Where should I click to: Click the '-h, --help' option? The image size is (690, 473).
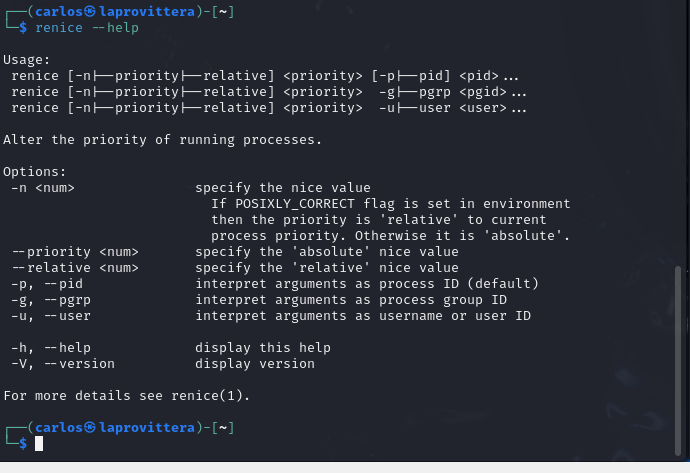pos(51,348)
